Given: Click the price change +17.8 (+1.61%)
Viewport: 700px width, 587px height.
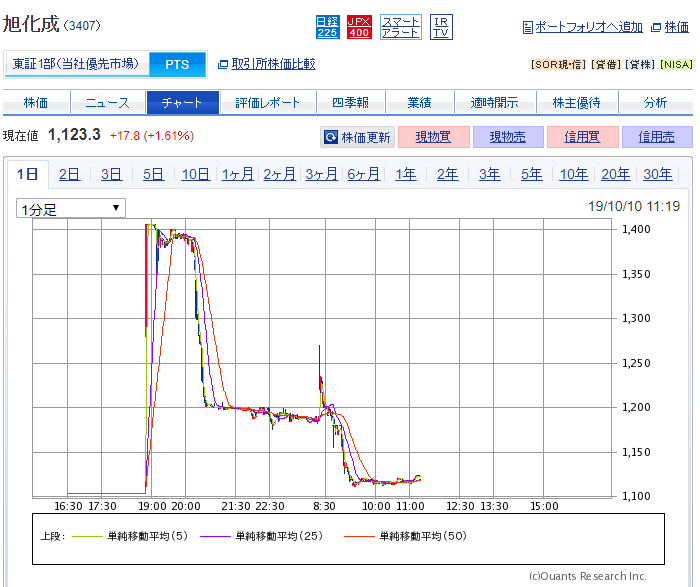Looking at the screenshot, I should [152, 136].
